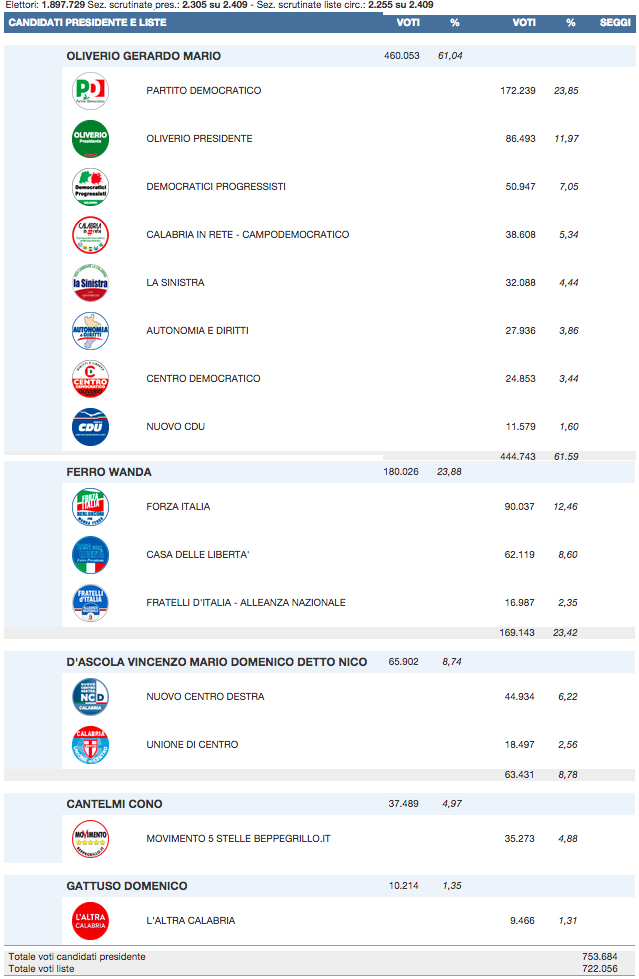The height and width of the screenshot is (979, 639).
Task: Click the Democratici Progressisti logo
Action: coord(90,187)
